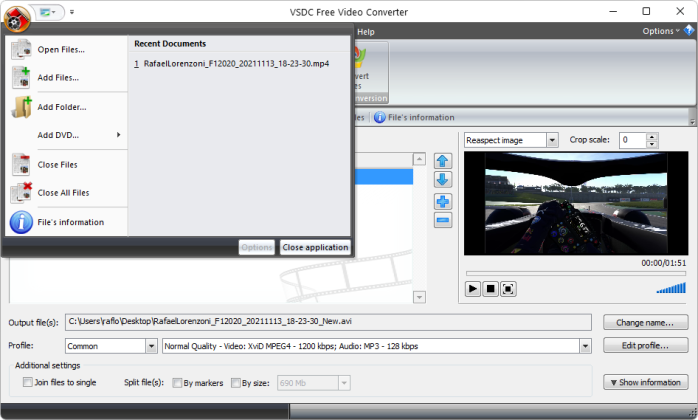
Task: Click the Crop scale input field
Action: (x=632, y=140)
